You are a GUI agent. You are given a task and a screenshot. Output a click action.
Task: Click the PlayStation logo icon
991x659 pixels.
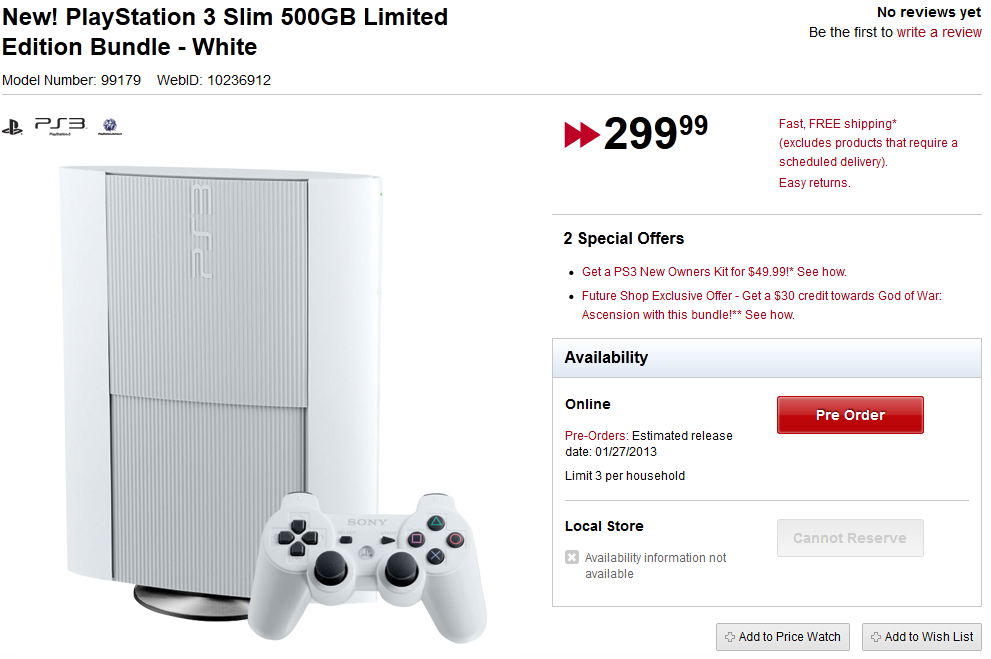[x=12, y=126]
